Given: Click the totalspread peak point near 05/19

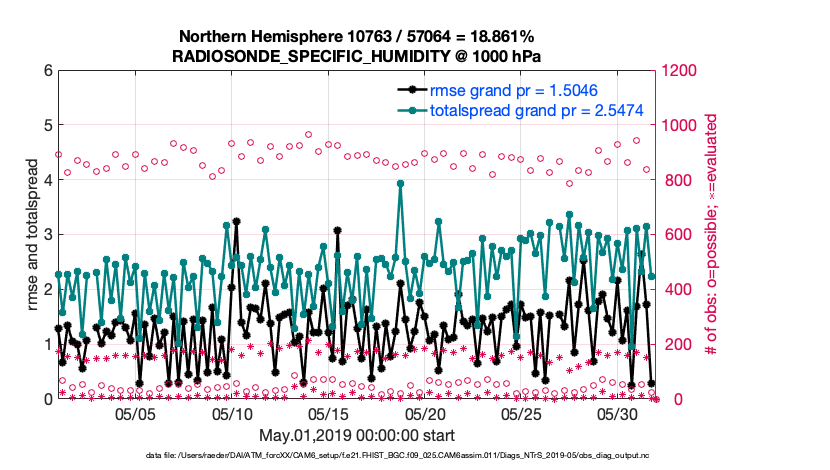Looking at the screenshot, I should point(401,184).
